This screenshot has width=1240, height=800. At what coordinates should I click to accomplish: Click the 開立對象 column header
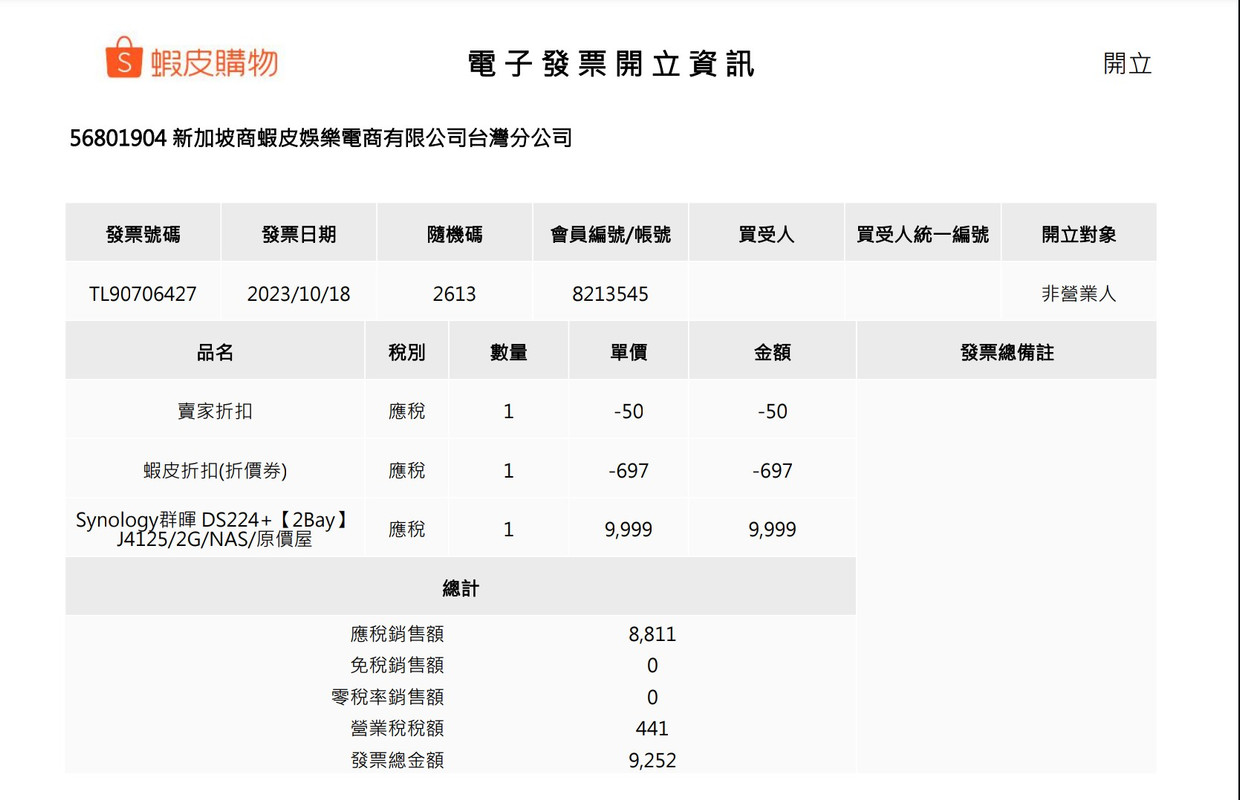click(x=1079, y=234)
